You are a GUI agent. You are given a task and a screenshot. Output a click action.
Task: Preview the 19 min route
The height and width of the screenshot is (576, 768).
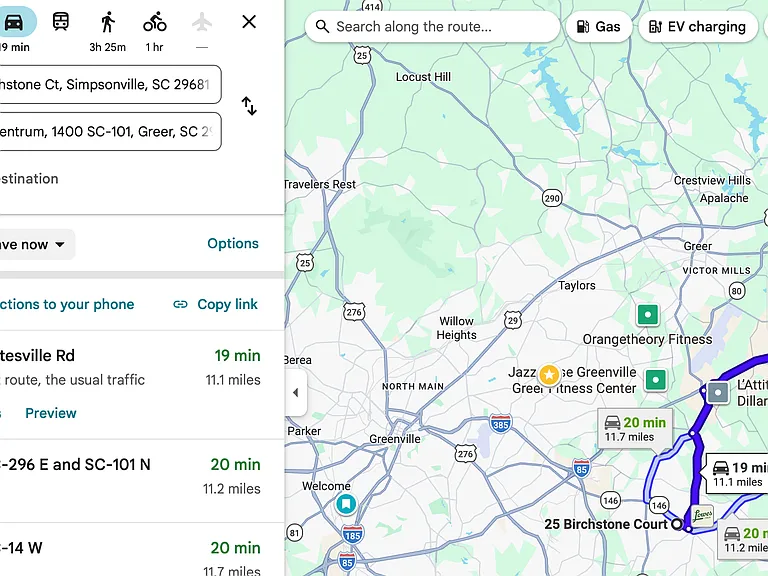[51, 413]
